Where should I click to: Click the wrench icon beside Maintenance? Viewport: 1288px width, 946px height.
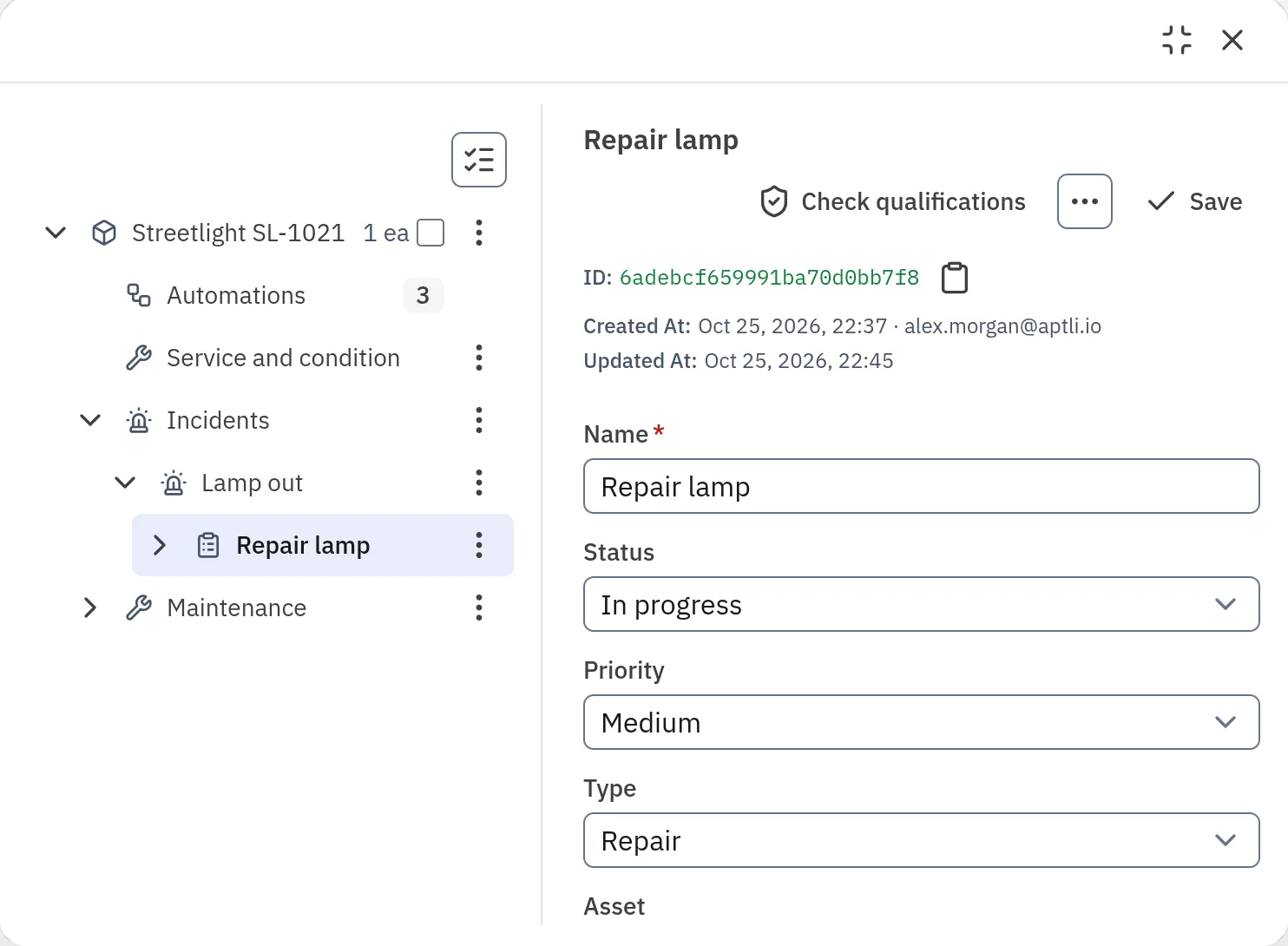[x=139, y=608]
